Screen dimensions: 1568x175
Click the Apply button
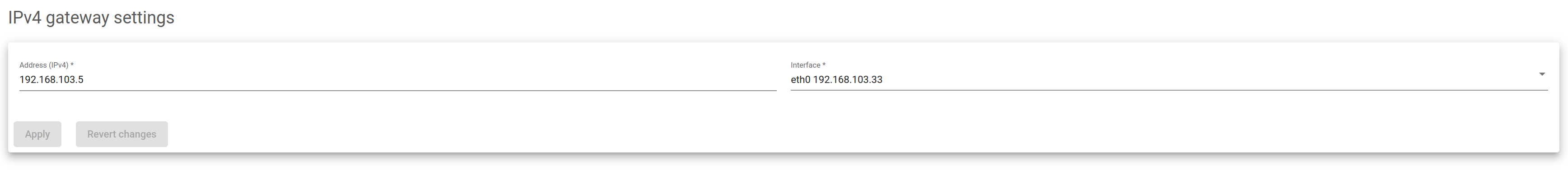tap(37, 134)
